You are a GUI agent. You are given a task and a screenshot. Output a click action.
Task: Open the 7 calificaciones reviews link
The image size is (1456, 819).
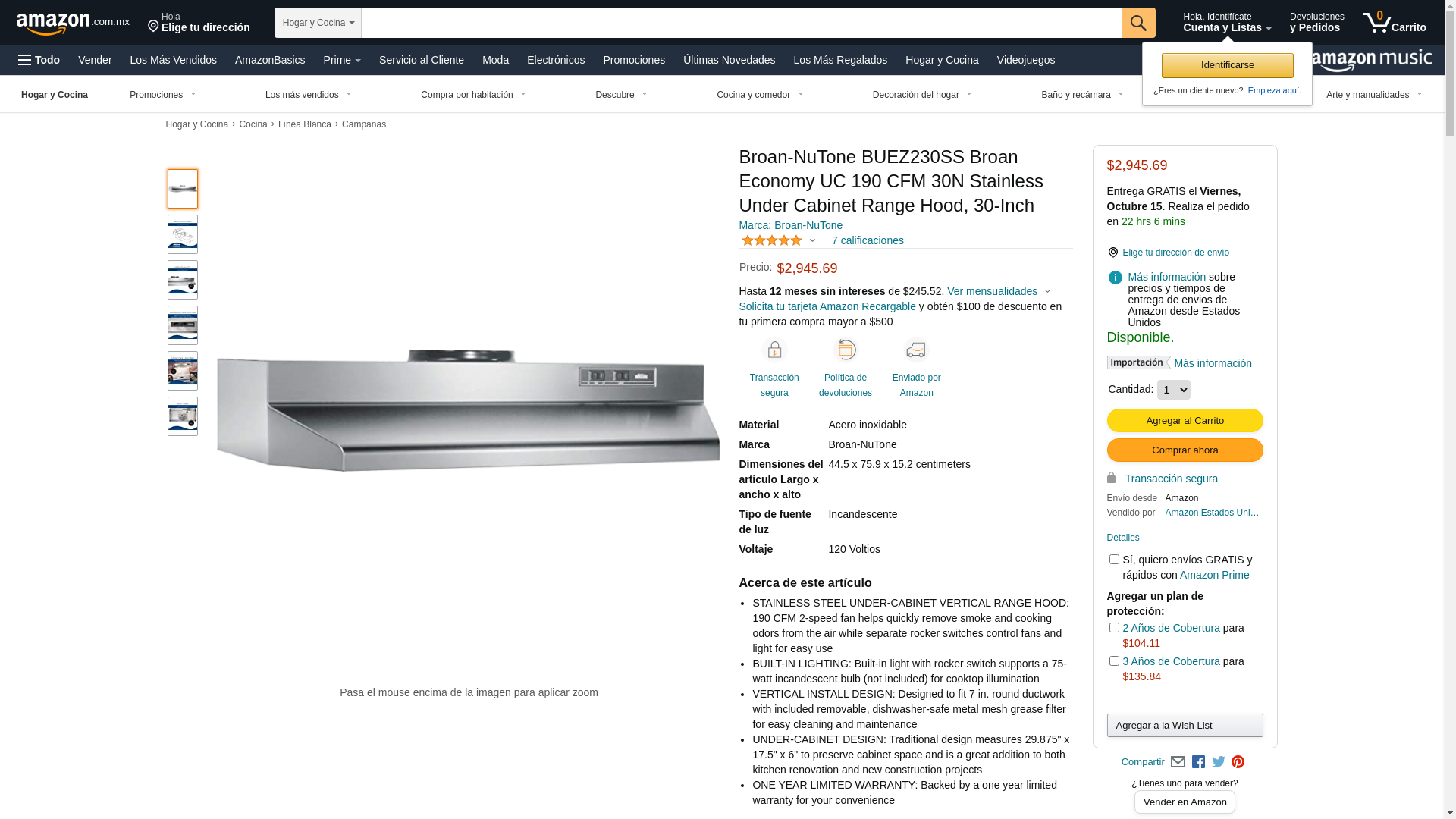pyautogui.click(x=867, y=240)
